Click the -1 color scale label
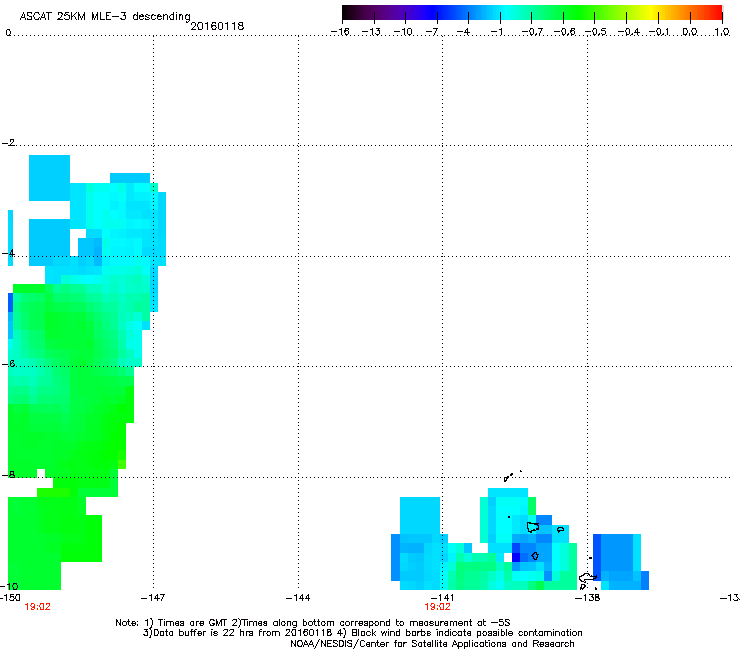This screenshot has width=740, height=650. tap(496, 32)
